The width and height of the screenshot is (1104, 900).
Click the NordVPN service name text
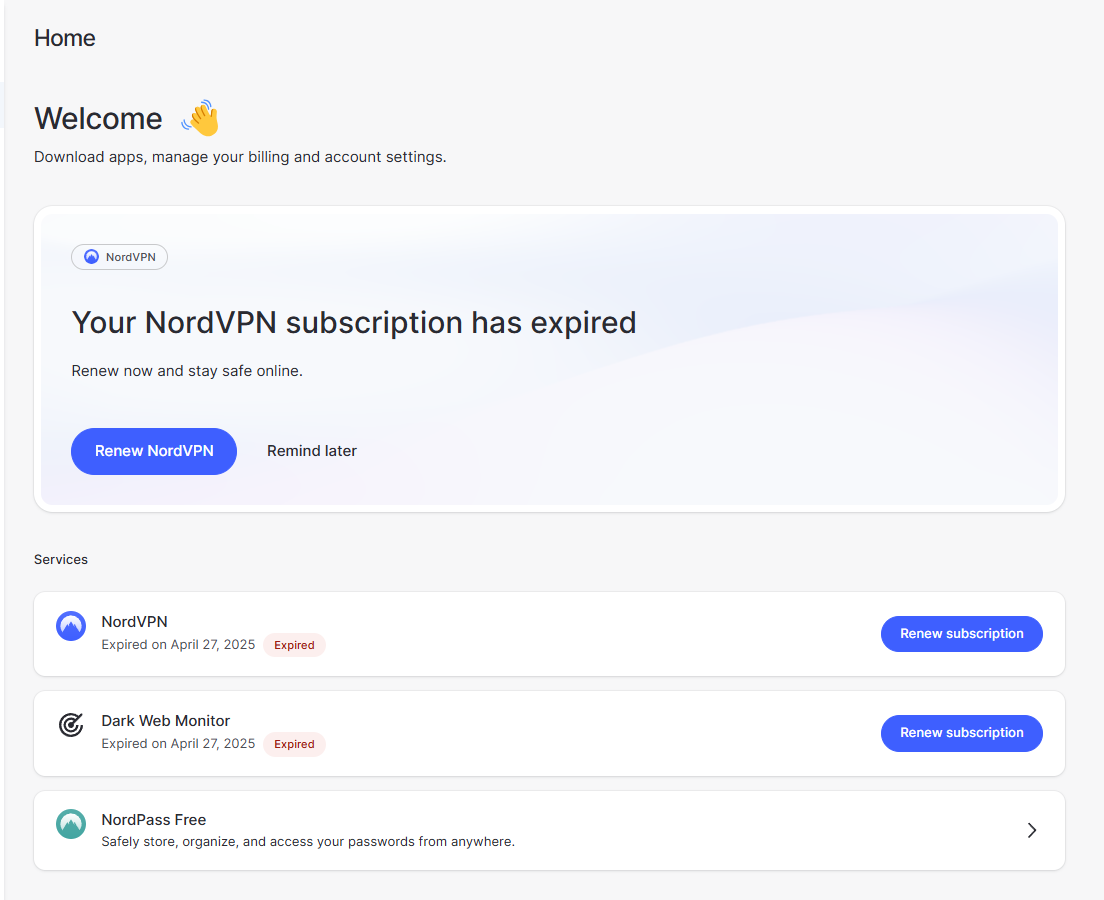point(134,622)
